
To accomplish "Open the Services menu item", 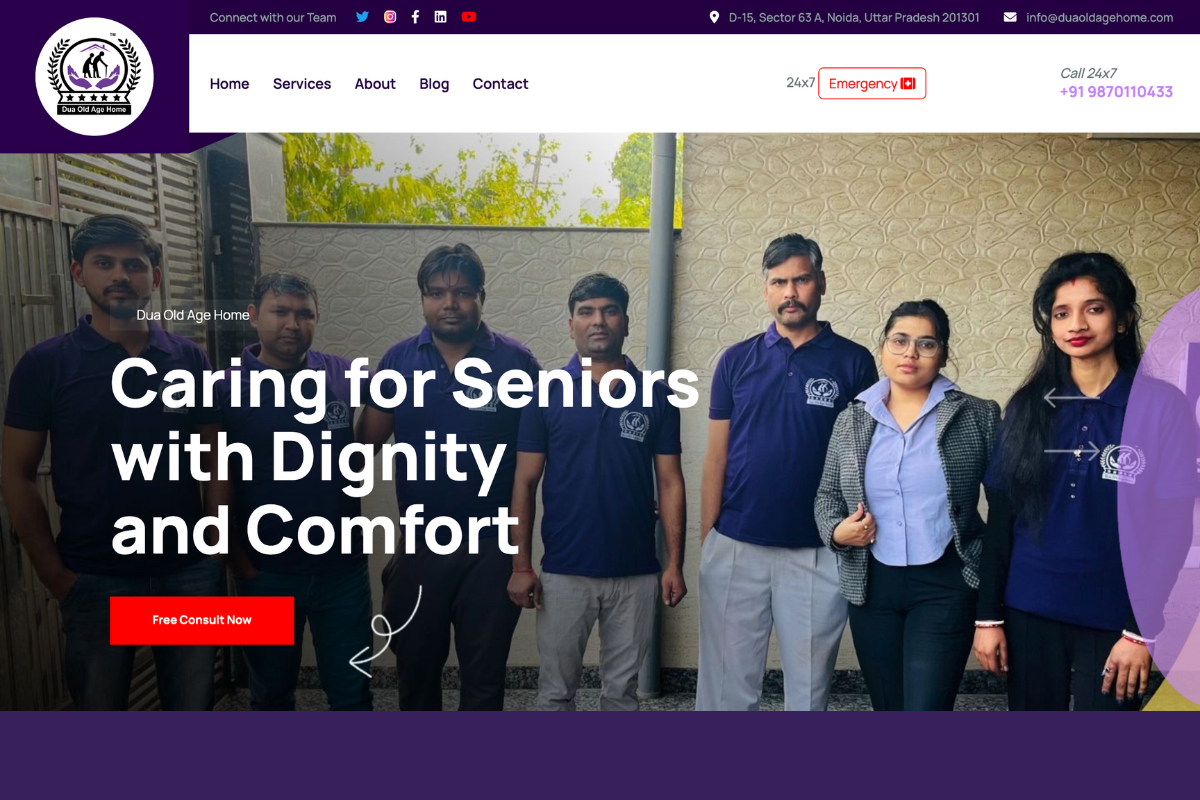I will [x=302, y=84].
